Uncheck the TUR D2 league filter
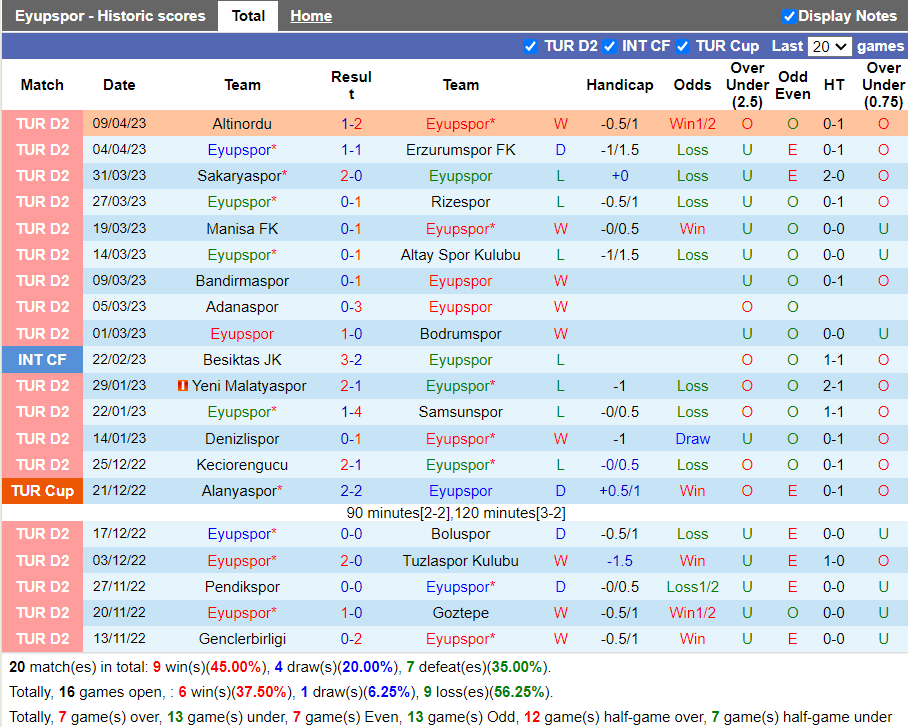Viewport: 908px width, 727px height. pyautogui.click(x=530, y=46)
